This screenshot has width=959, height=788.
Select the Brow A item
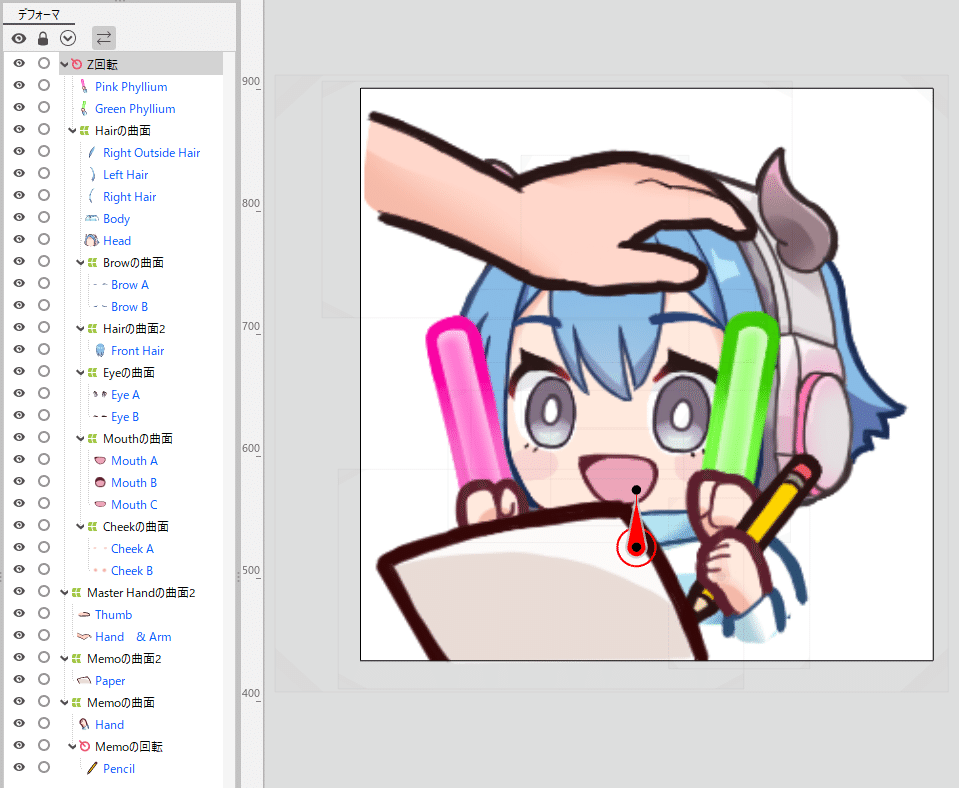click(130, 284)
